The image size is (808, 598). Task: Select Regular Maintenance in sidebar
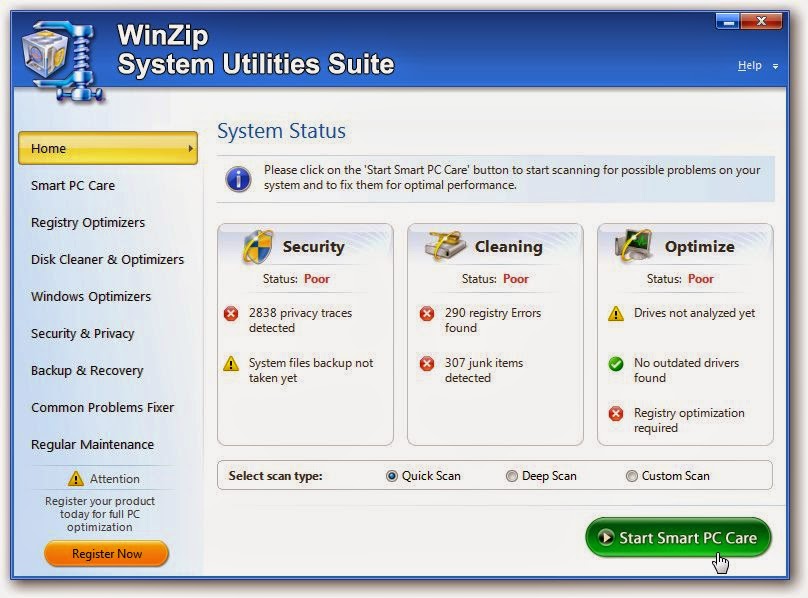92,444
